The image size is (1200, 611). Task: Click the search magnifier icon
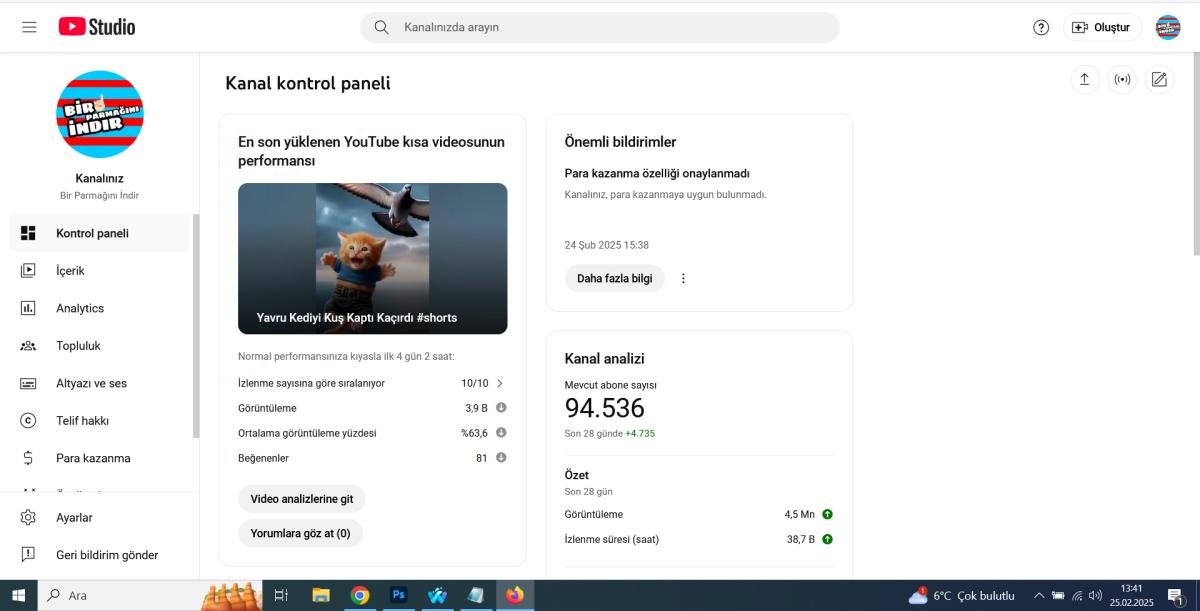pyautogui.click(x=381, y=27)
